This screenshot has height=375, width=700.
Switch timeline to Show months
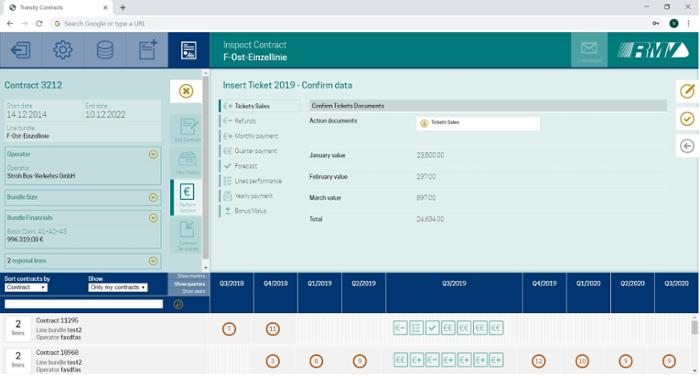[x=191, y=276]
